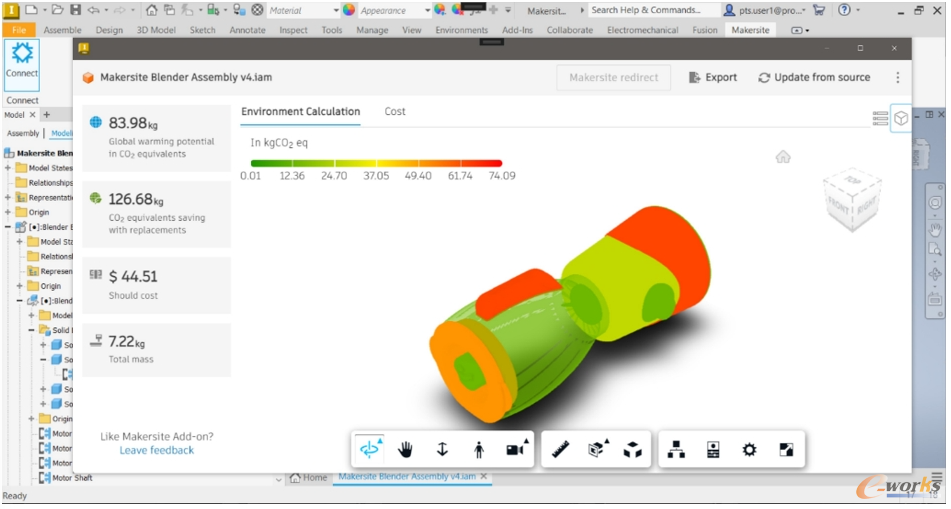Click the 7.22 kg Total mass card
Screen dimensions: 951x509
coord(156,350)
